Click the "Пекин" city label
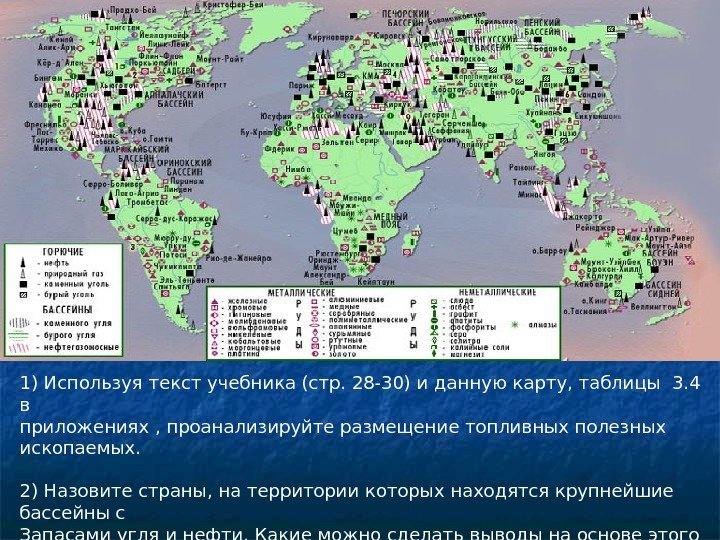720x540 pixels. [544, 99]
